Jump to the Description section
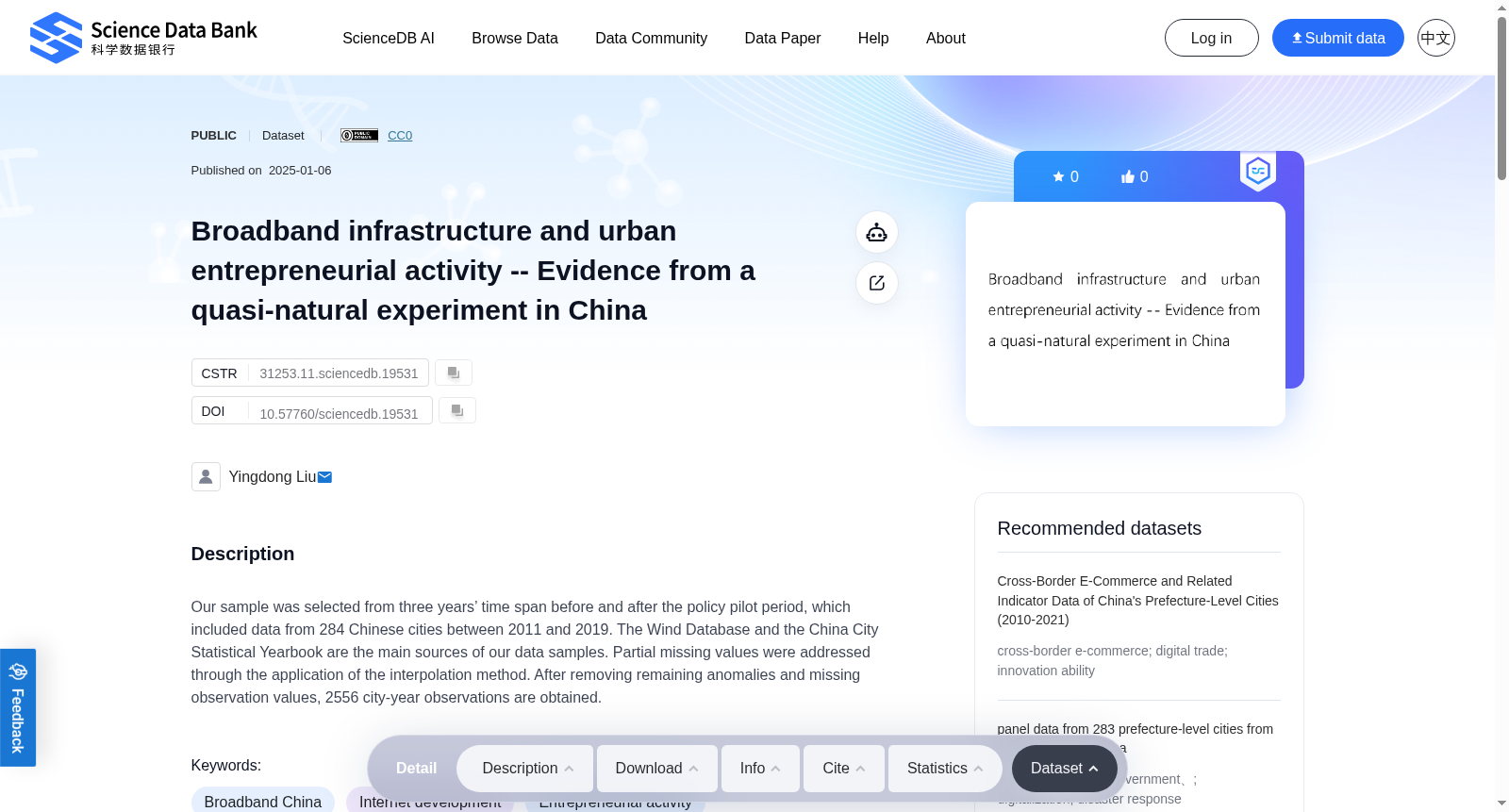The height and width of the screenshot is (812, 1509). click(525, 769)
